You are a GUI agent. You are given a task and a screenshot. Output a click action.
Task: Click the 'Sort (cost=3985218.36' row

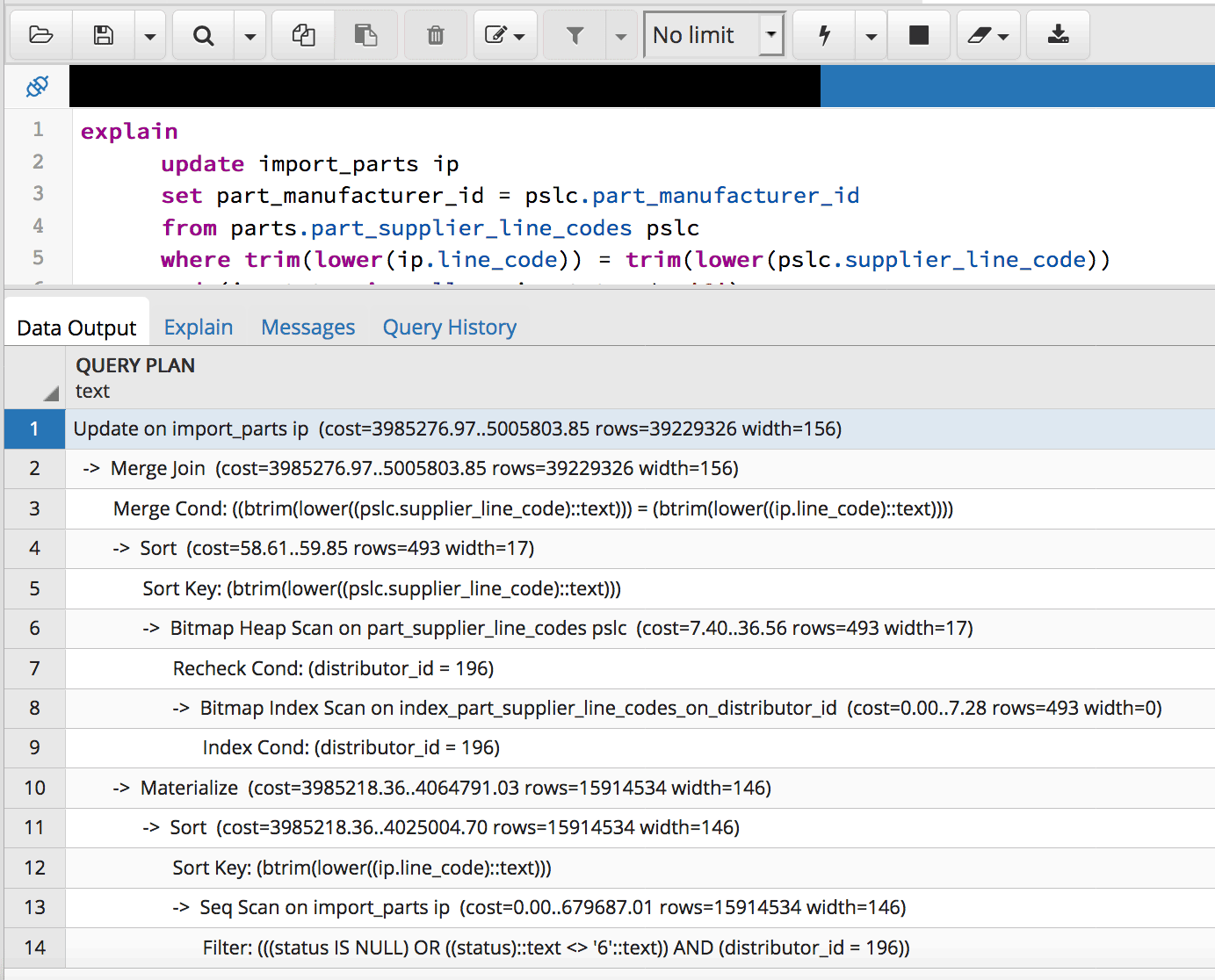[x=640, y=828]
